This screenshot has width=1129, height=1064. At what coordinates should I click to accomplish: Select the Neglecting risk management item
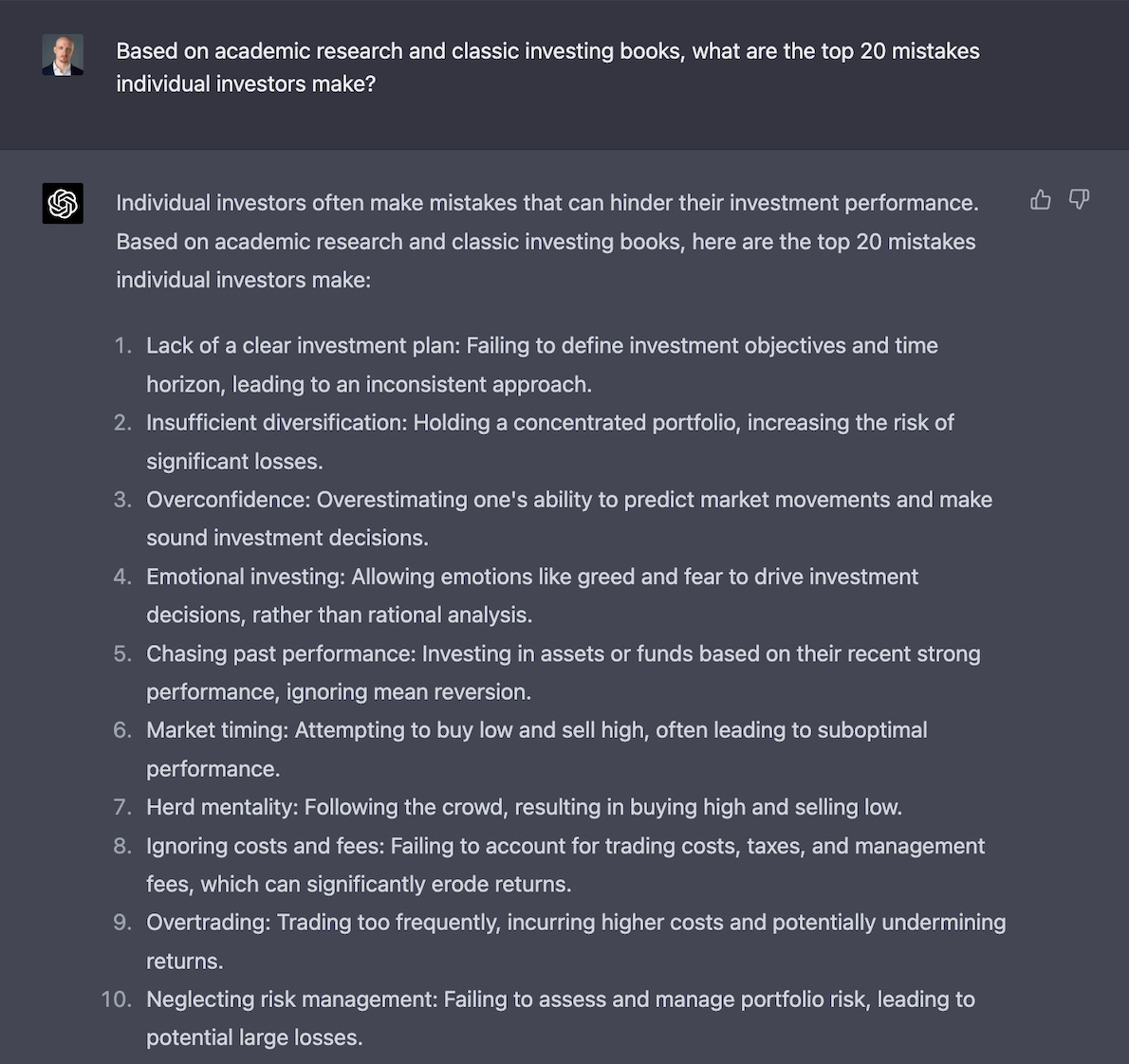click(x=560, y=1018)
